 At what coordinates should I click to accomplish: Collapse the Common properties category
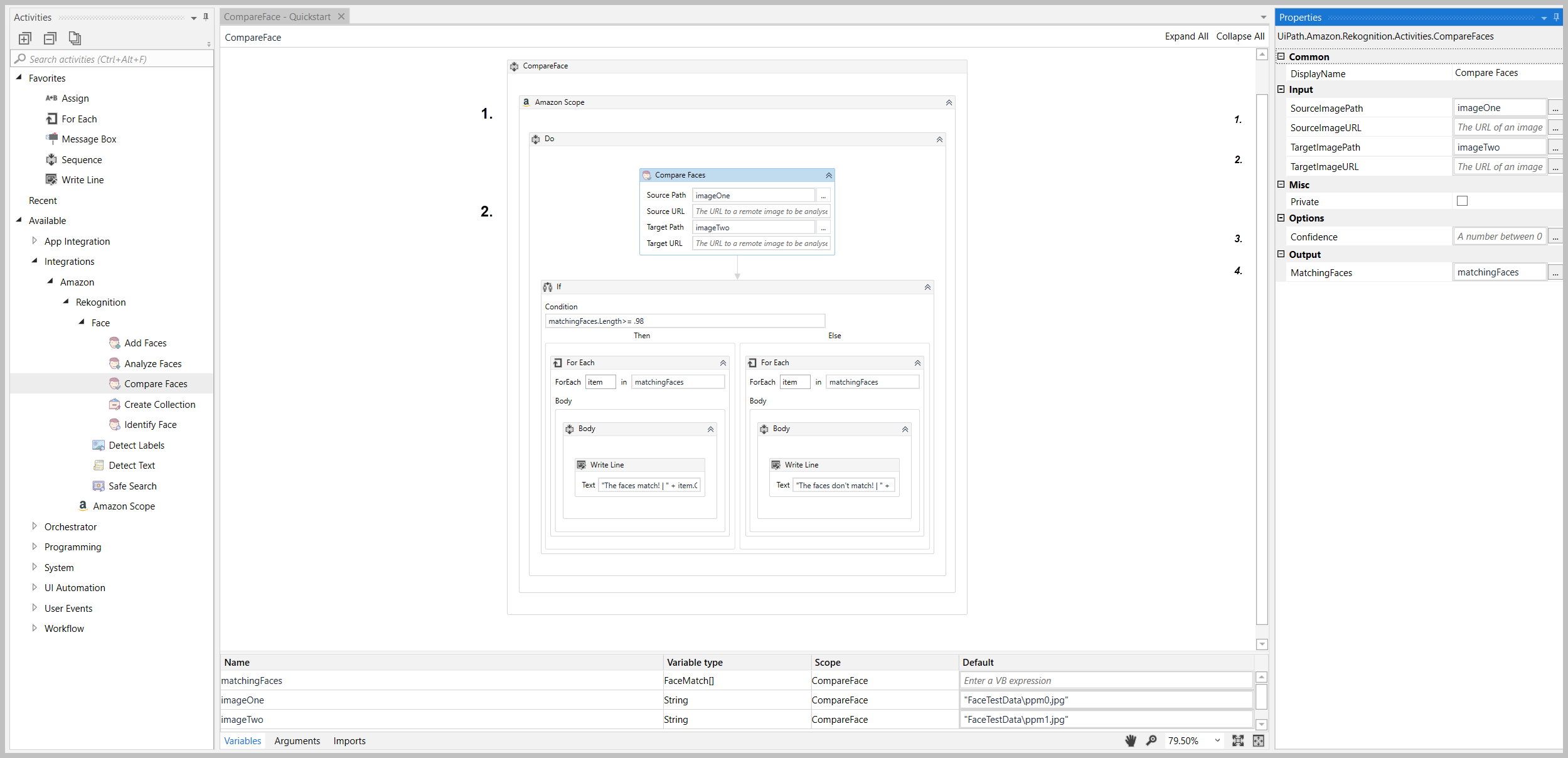[x=1281, y=56]
